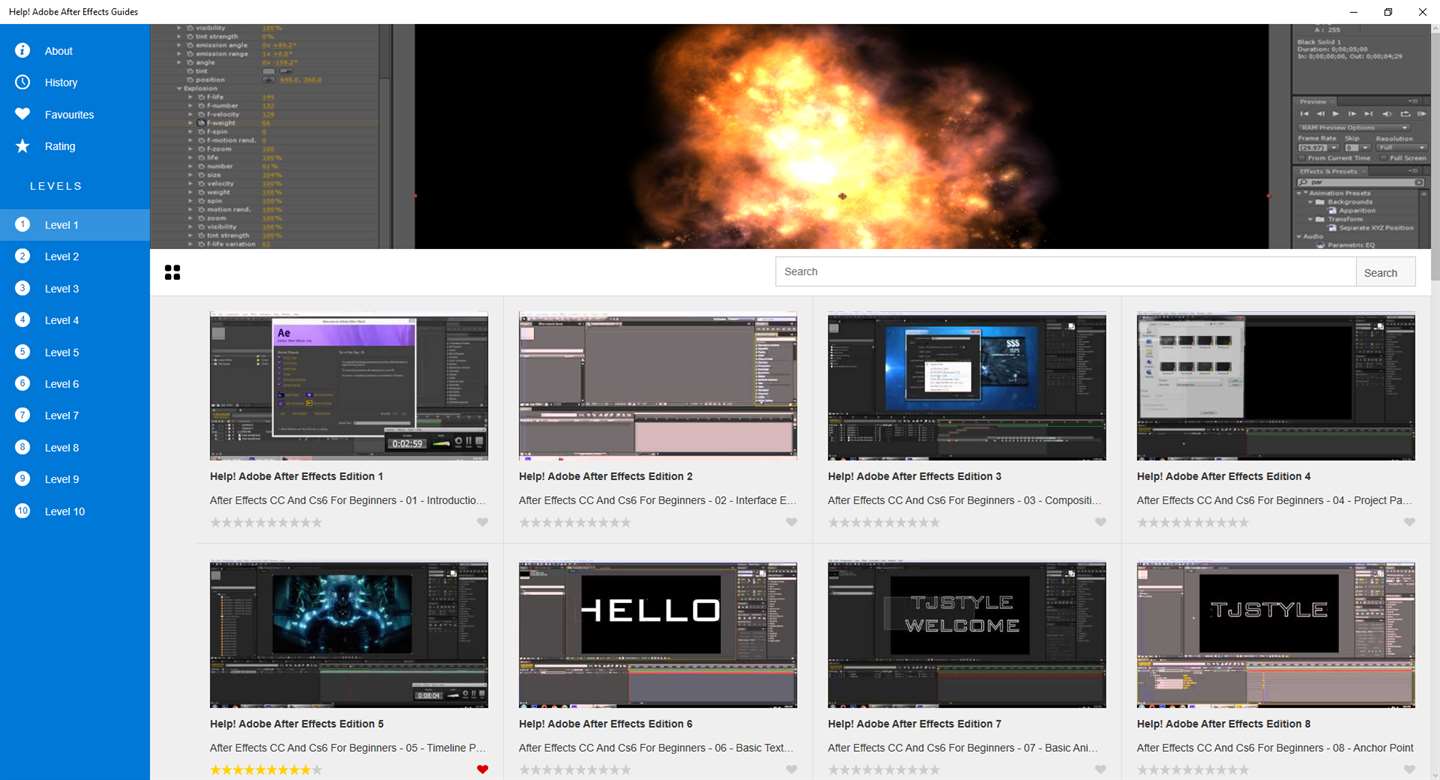Click description '05 - Timeline P...'
1440x780 pixels.
click(x=348, y=748)
